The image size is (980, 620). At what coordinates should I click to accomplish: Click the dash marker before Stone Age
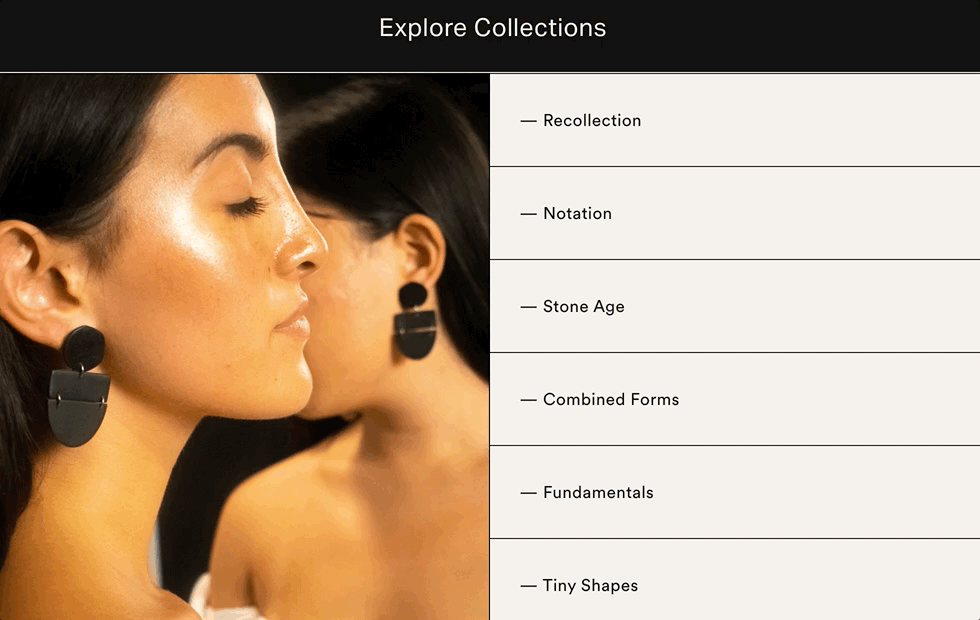[529, 308]
